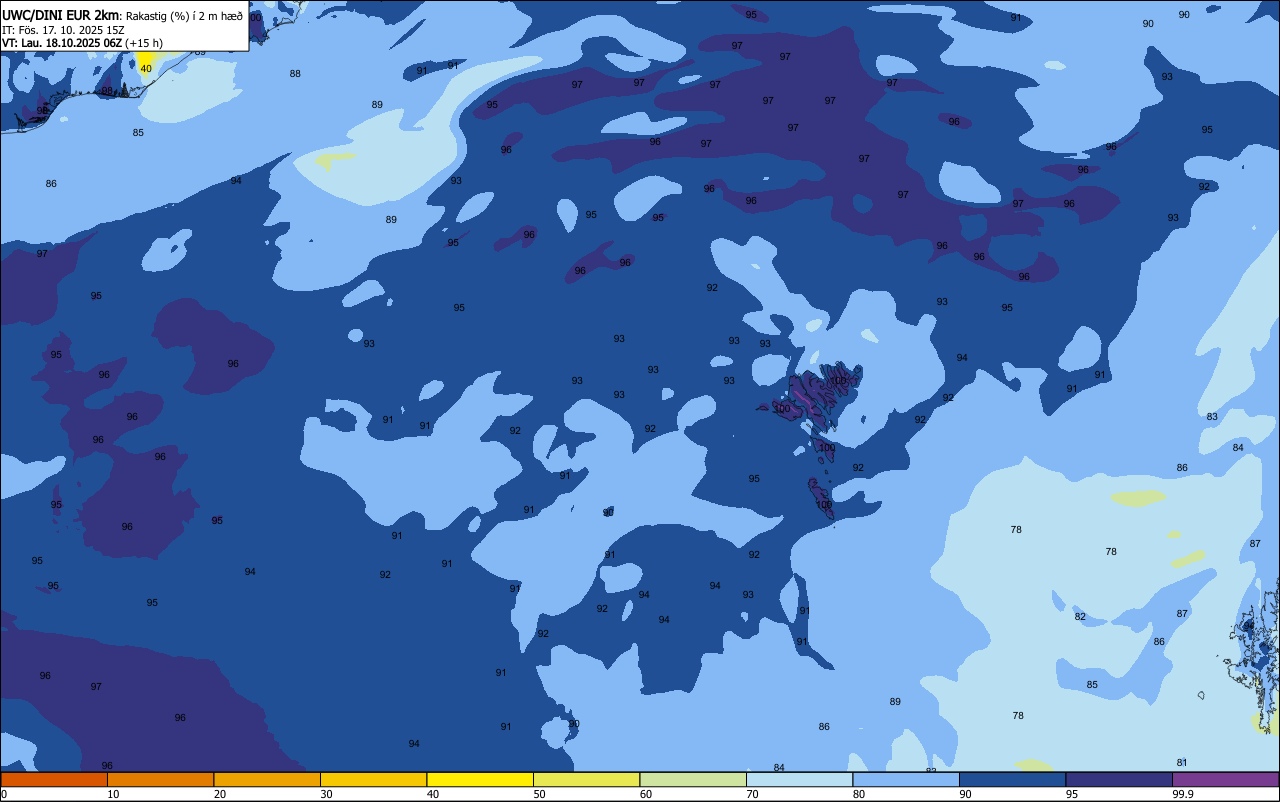The image size is (1280, 802).
Task: Pick the 20–30 amber legend swatch
Action: [x=267, y=779]
